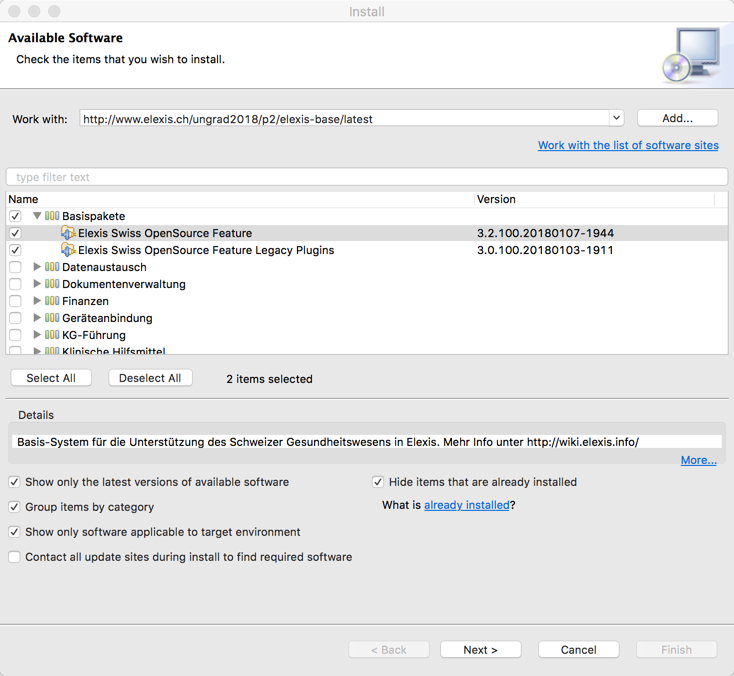Click the Cancel button
The image size is (734, 676).
coord(579,650)
